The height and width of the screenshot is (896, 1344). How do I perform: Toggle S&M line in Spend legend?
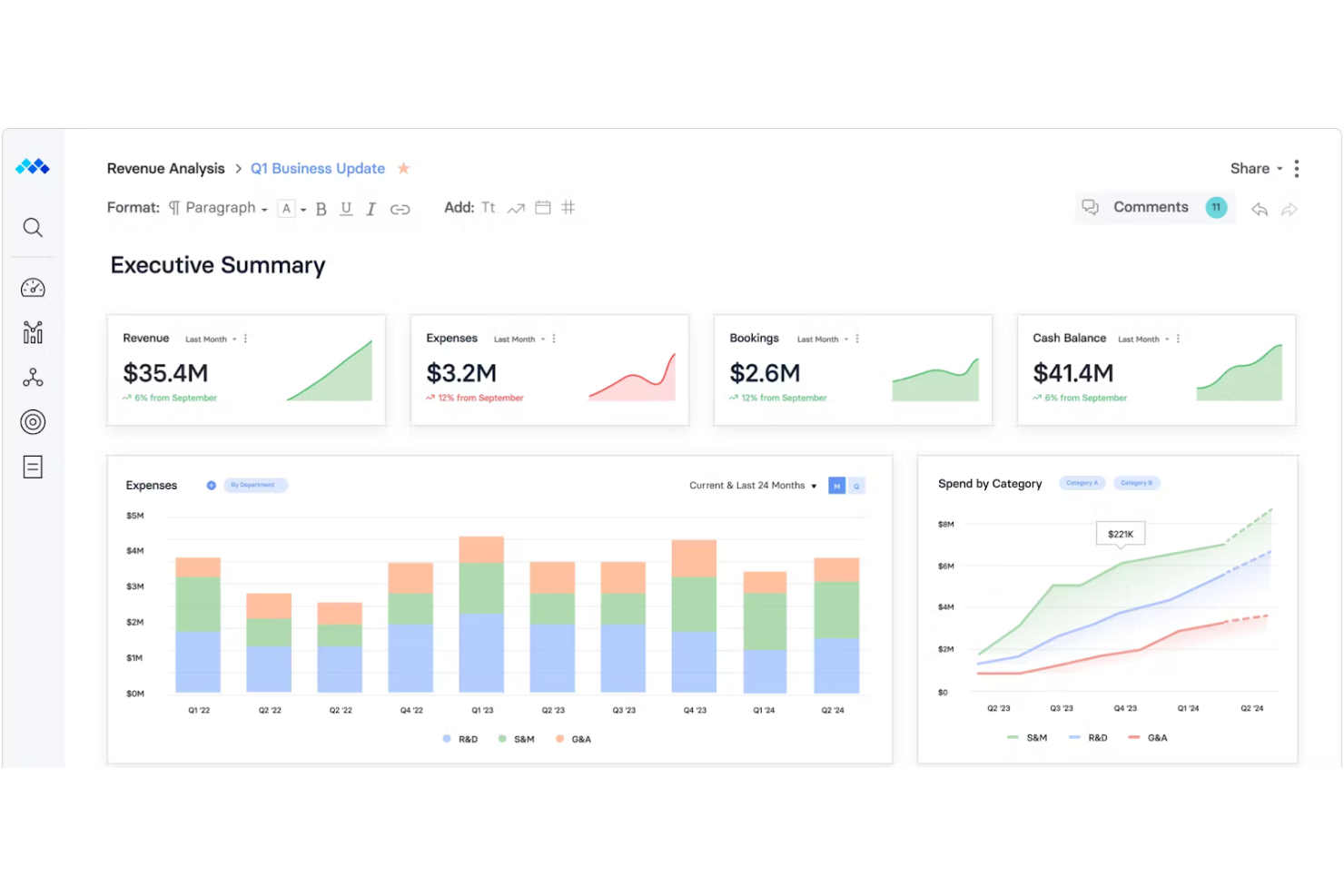1027,738
